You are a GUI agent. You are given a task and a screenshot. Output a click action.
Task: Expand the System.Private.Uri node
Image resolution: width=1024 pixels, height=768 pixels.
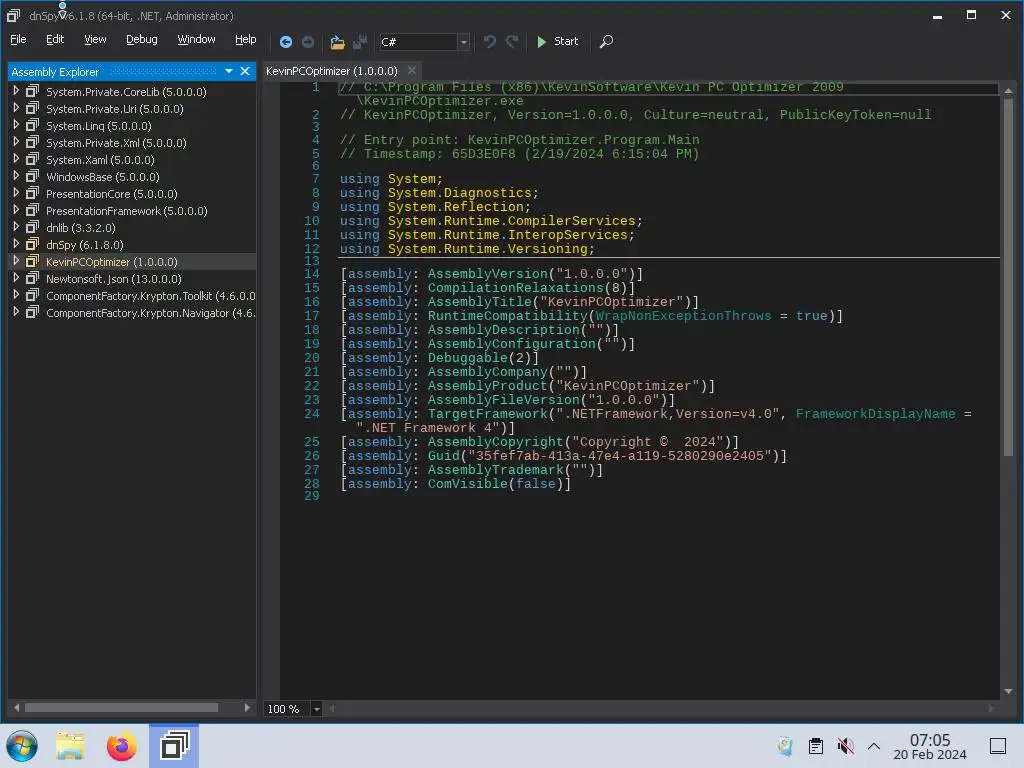click(x=16, y=108)
